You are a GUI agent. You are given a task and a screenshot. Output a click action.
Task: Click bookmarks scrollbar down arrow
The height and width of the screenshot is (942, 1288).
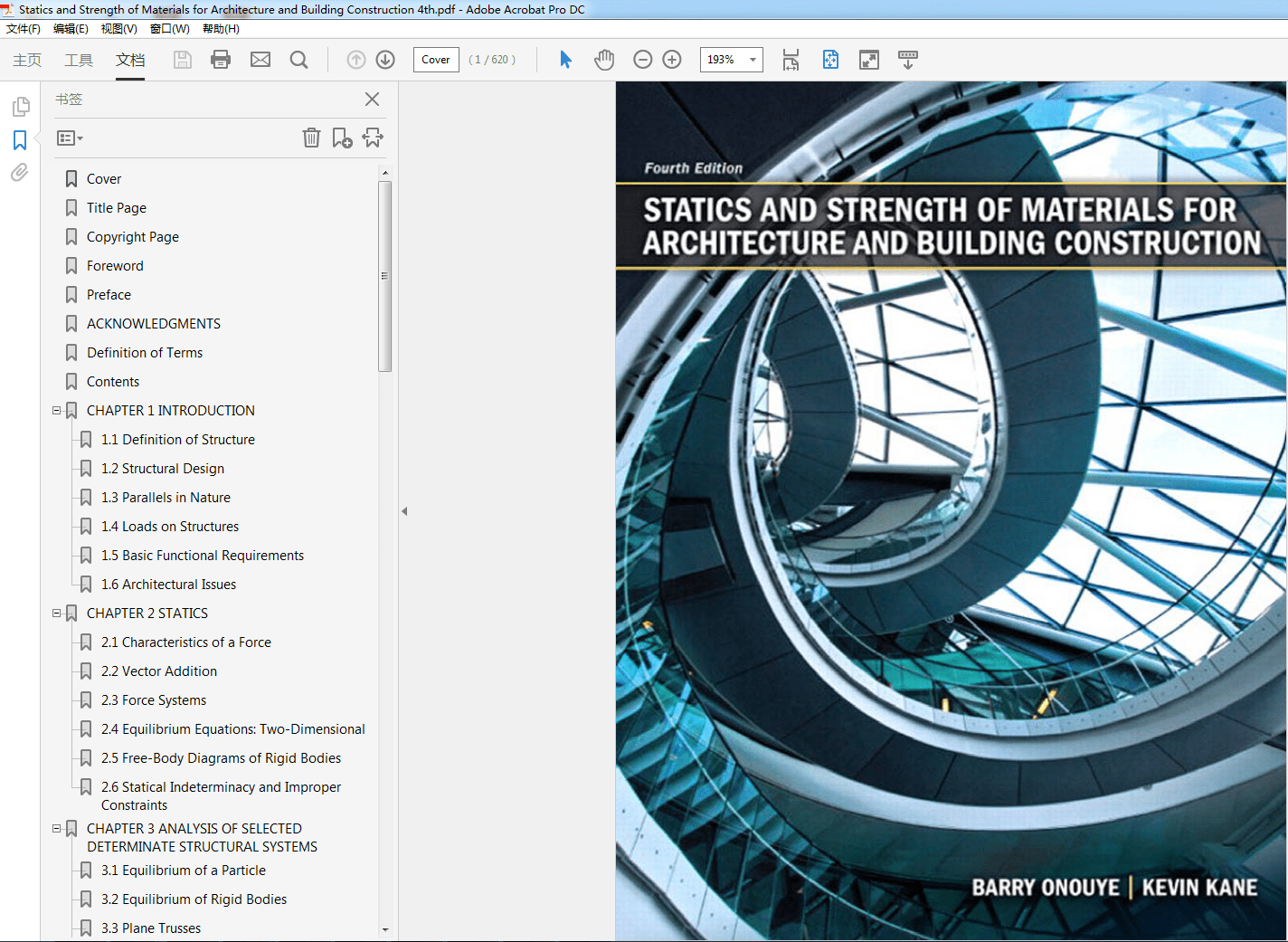pos(385,929)
